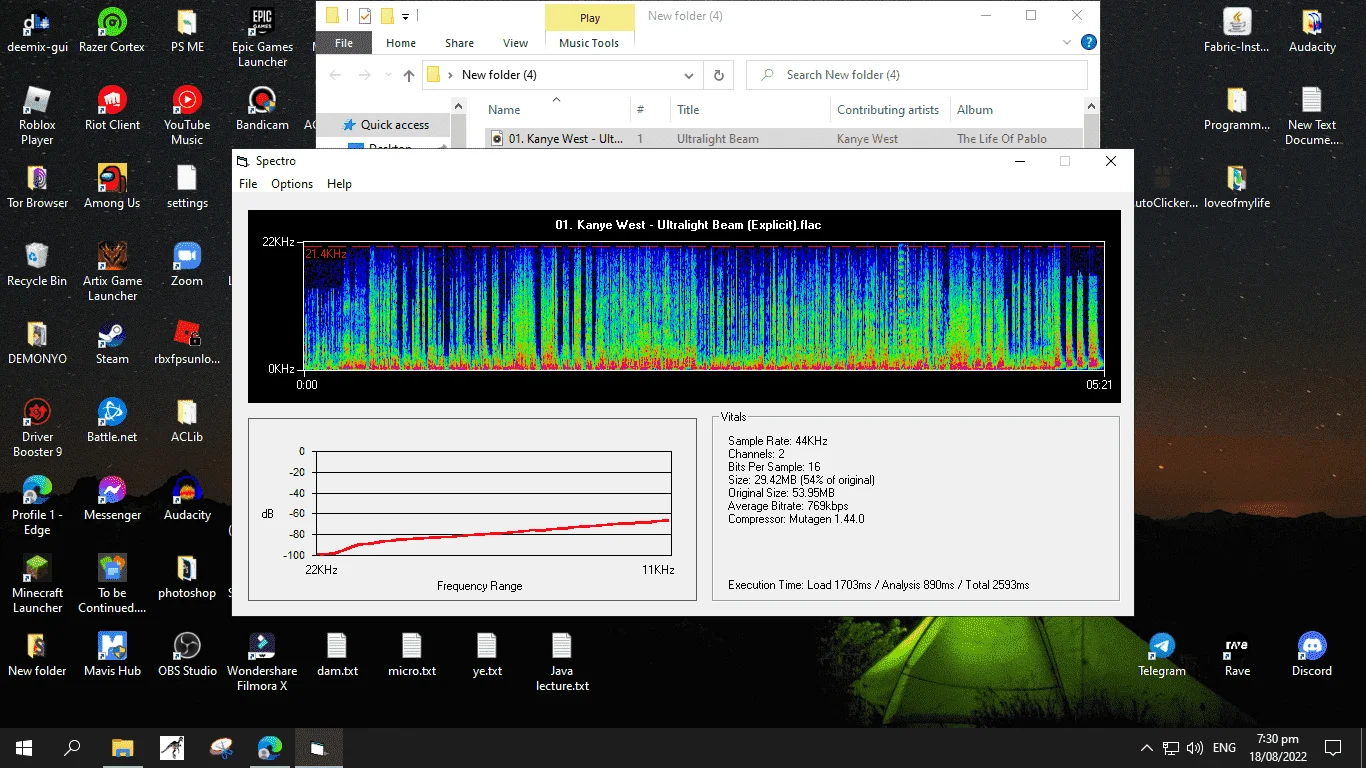Select the Minecraft Launcher desktop icon

point(37,583)
